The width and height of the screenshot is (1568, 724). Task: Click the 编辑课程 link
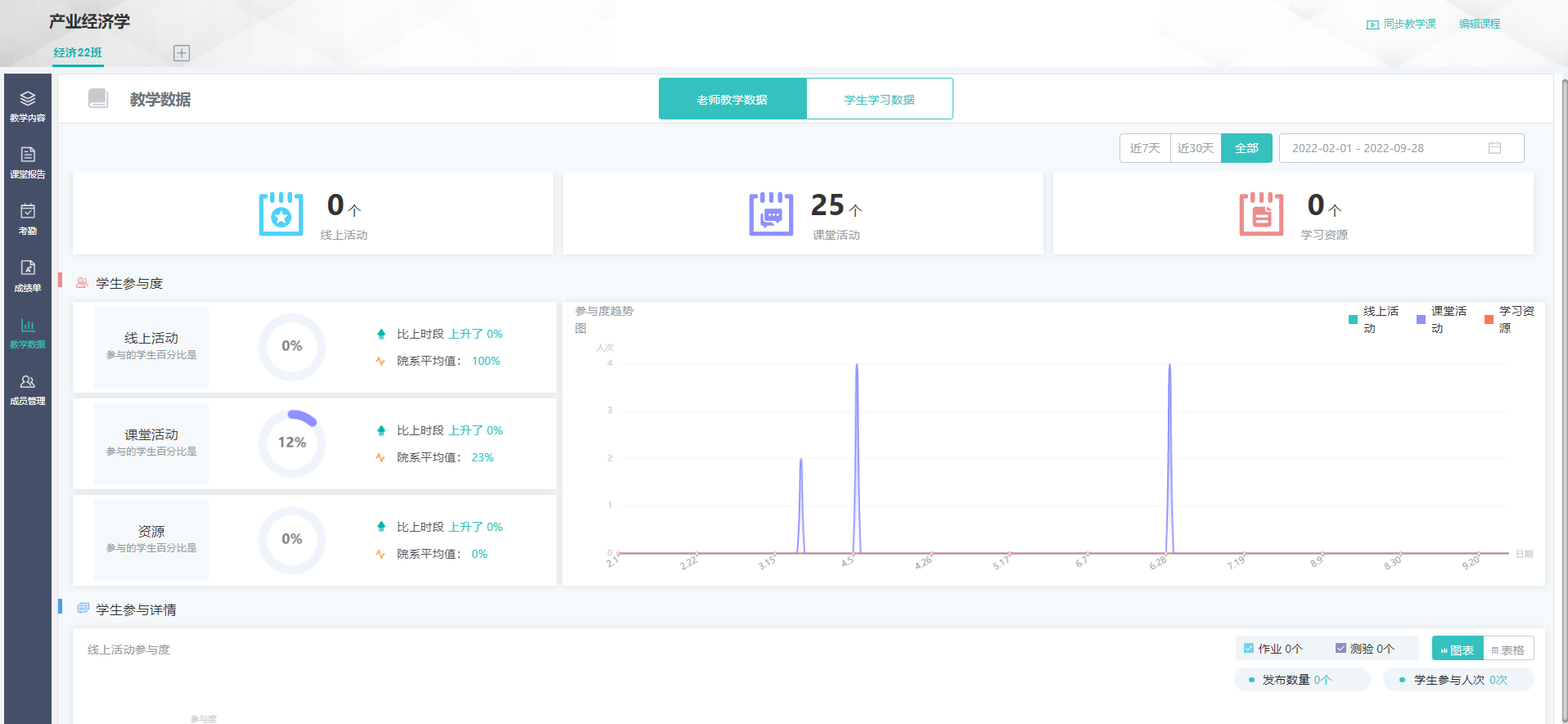point(1480,25)
